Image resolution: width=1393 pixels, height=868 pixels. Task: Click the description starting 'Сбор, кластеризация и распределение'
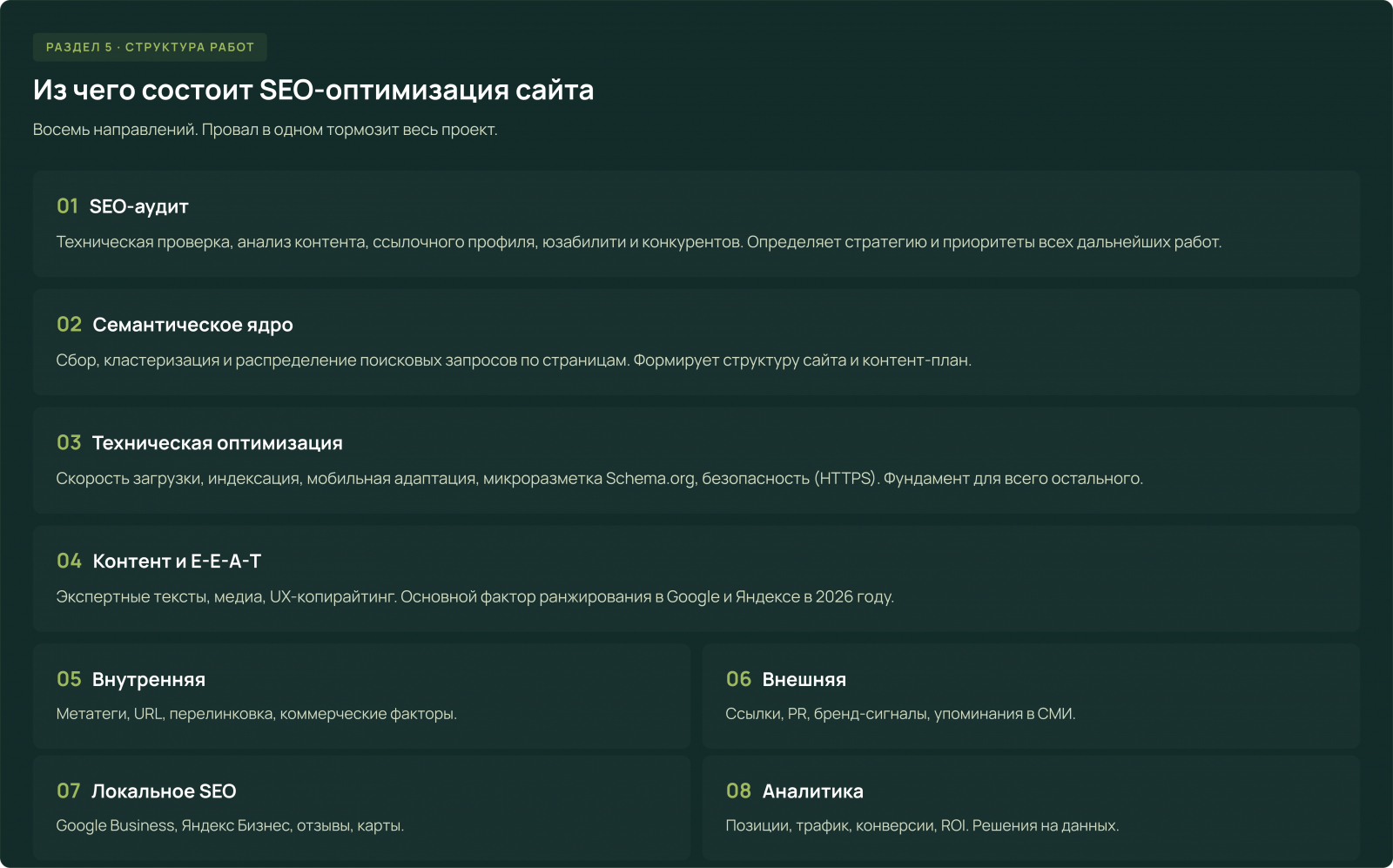[514, 360]
